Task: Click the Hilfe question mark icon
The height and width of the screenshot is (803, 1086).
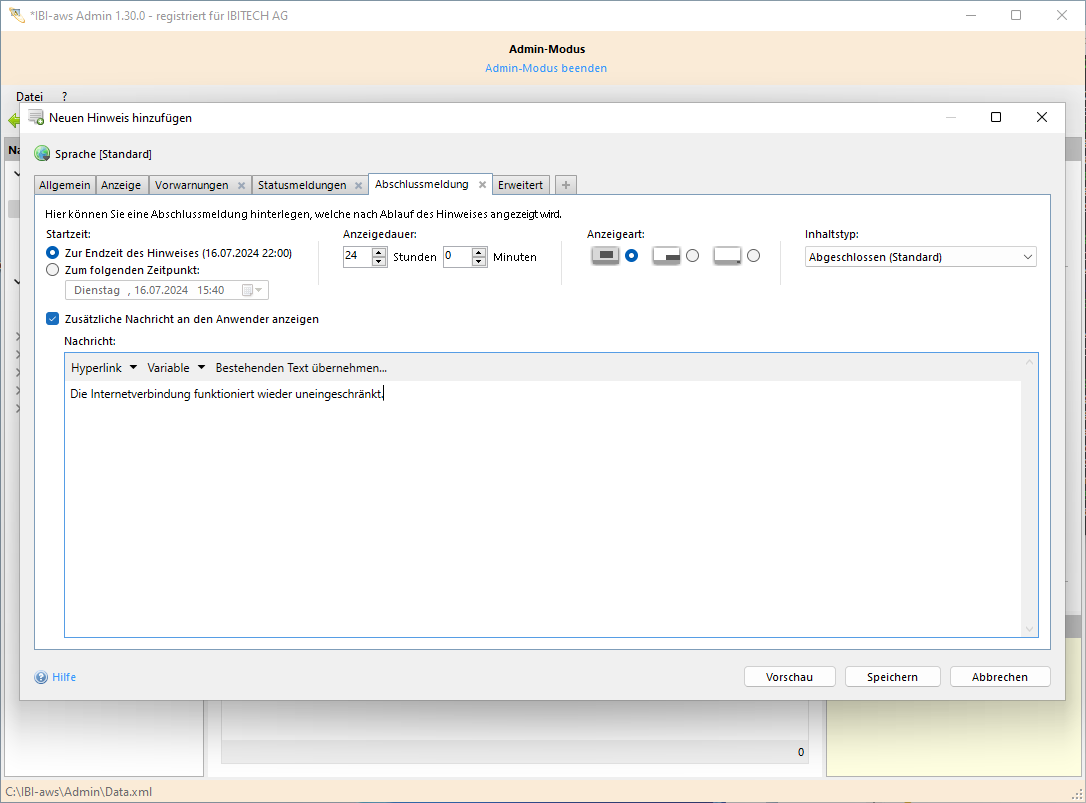Action: [41, 677]
